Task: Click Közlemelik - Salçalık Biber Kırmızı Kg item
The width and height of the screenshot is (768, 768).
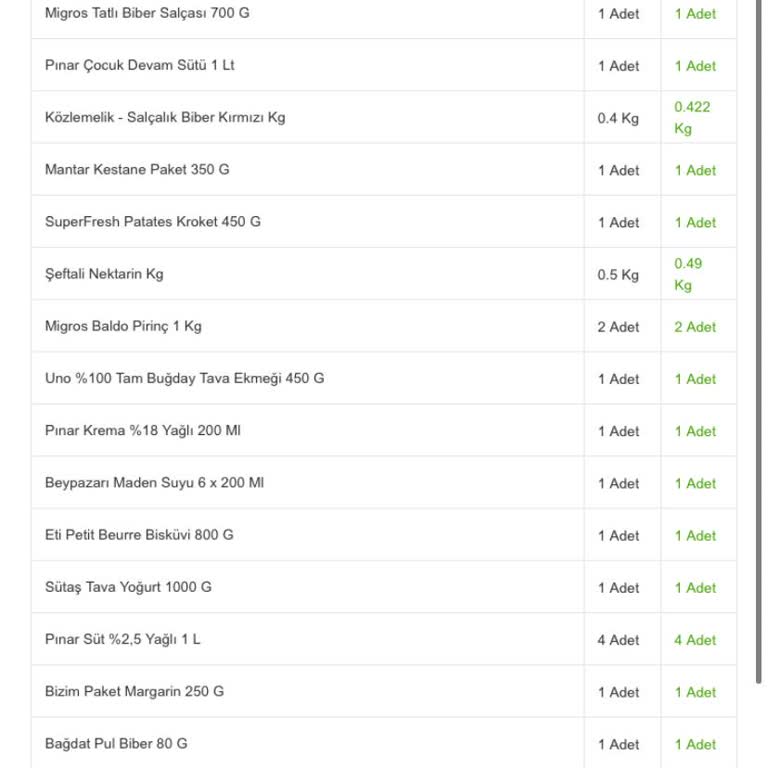Action: [165, 117]
